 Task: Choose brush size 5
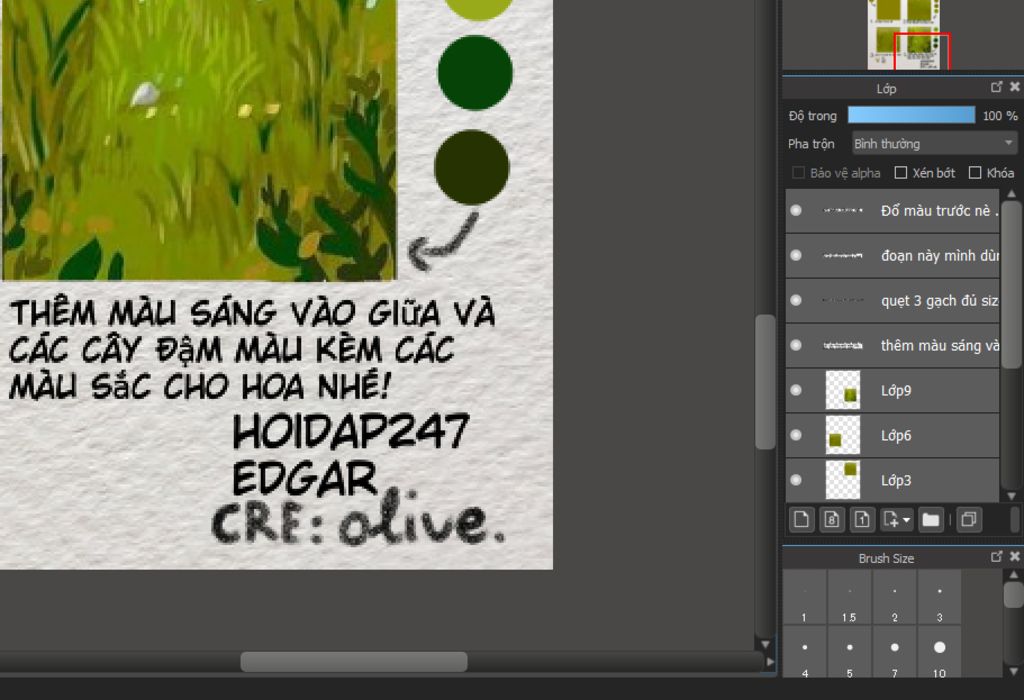tap(849, 652)
